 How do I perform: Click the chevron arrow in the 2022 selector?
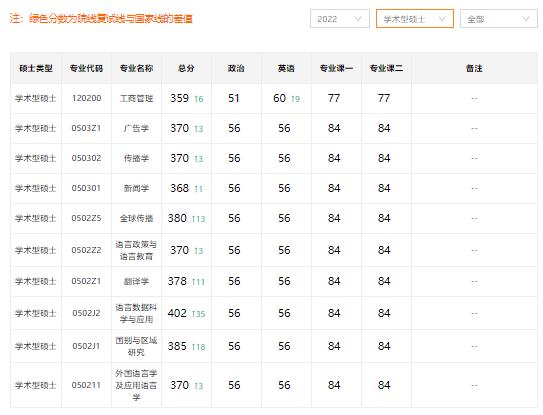pos(358,19)
